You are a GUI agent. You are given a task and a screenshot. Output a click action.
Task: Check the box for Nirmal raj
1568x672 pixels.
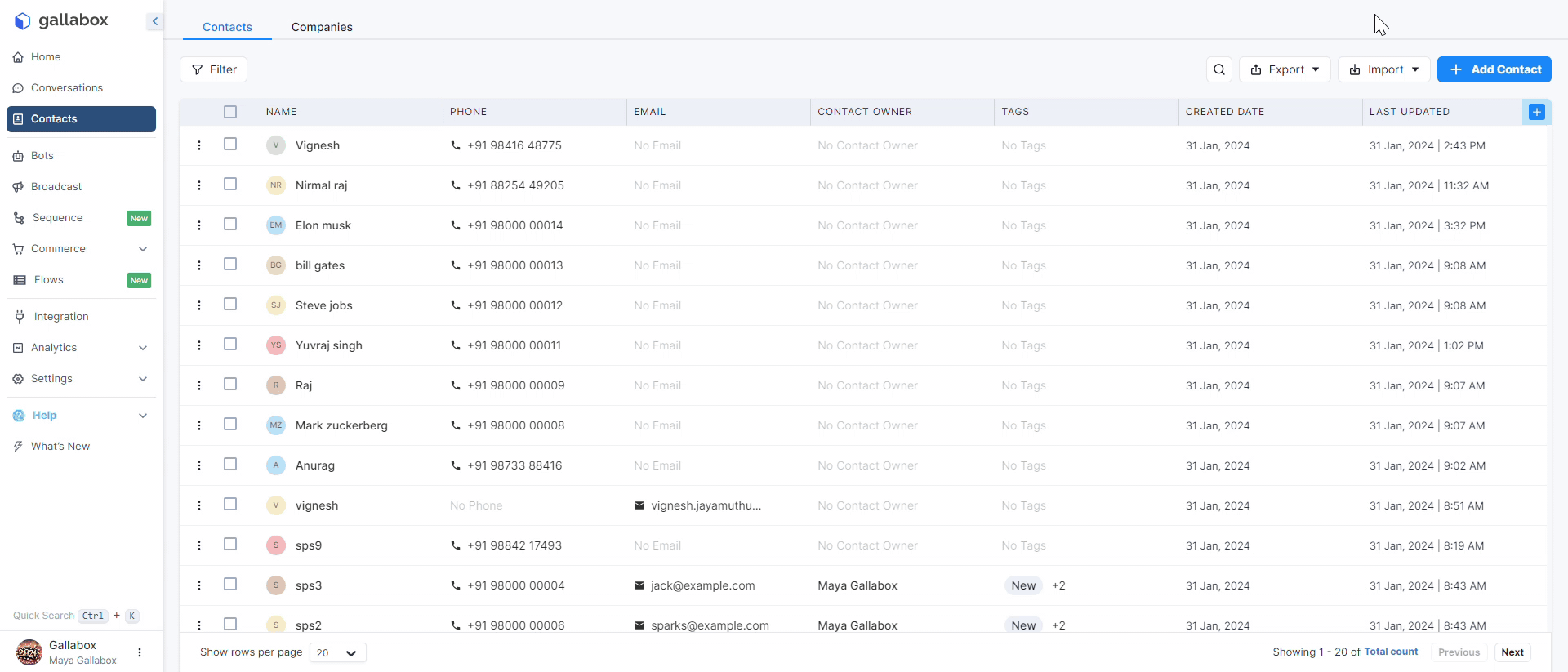(230, 185)
